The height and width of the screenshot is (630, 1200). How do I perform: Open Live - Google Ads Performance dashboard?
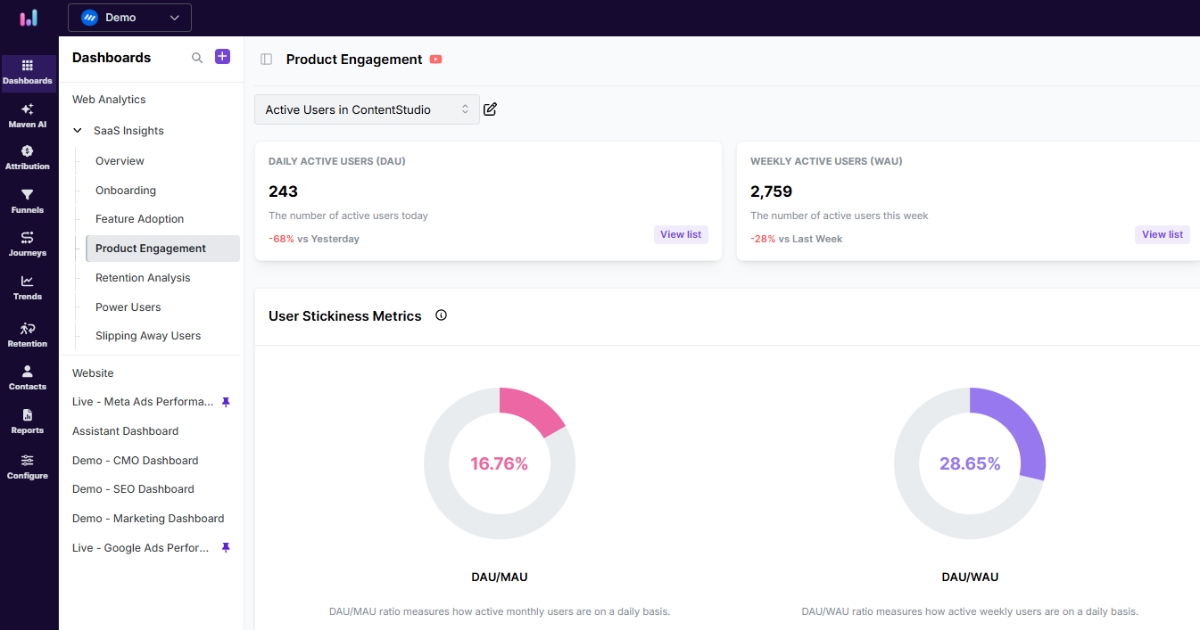pyautogui.click(x=141, y=548)
